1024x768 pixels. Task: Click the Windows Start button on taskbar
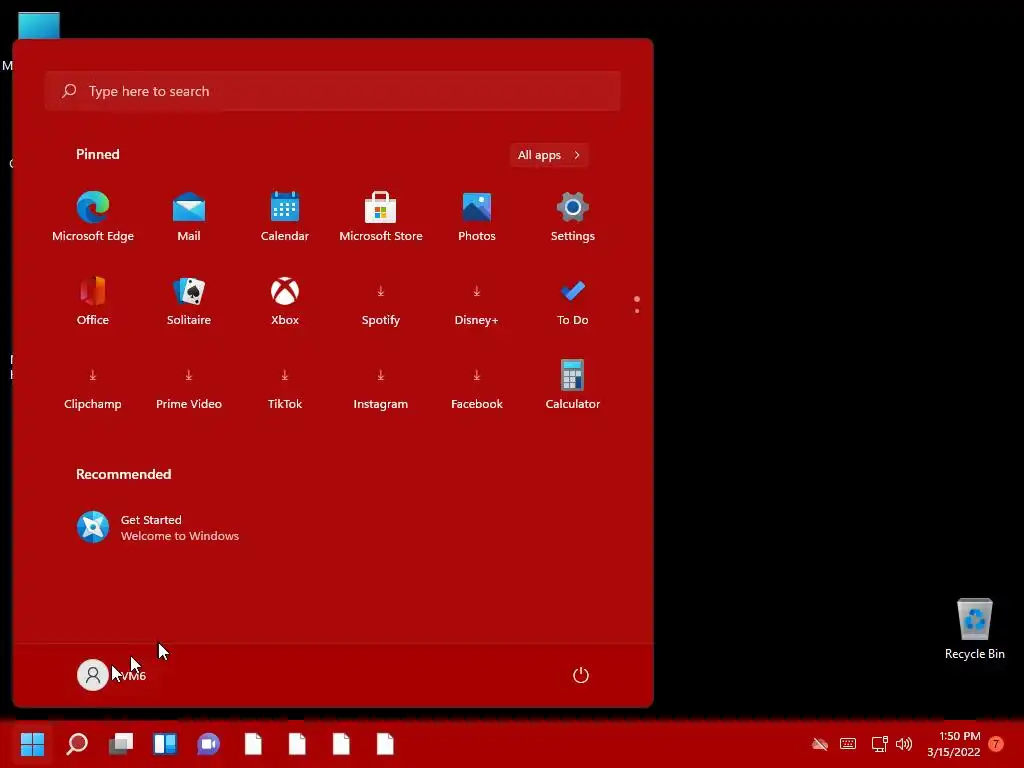[32, 744]
